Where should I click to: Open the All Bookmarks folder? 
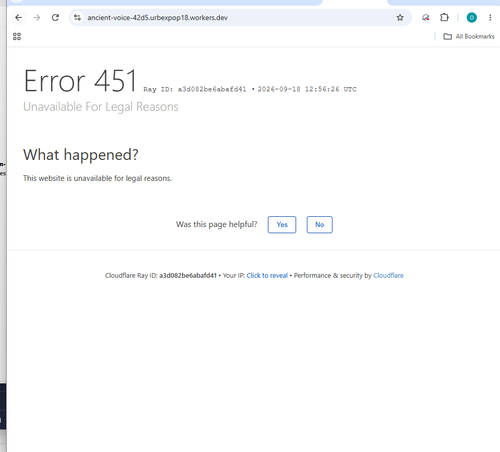tap(469, 36)
